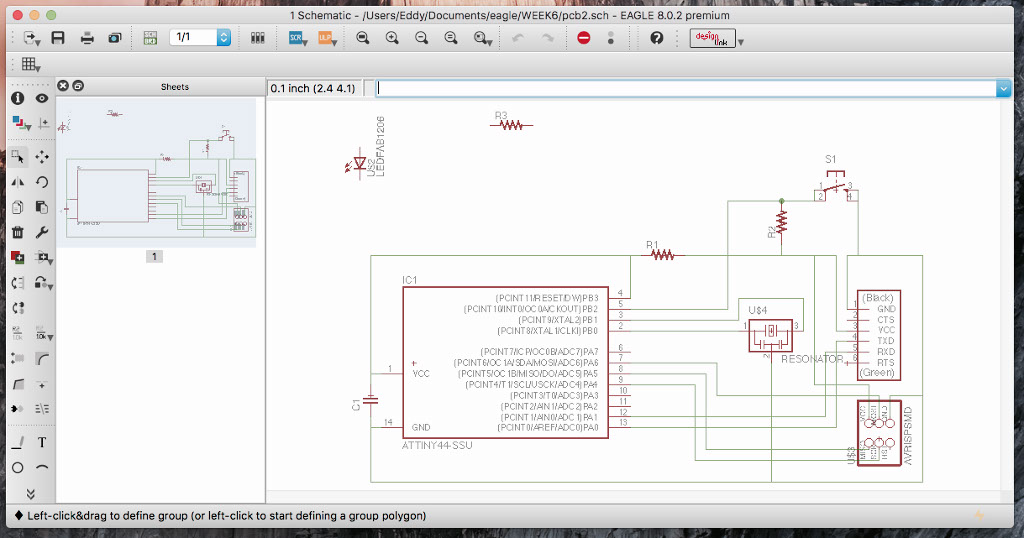Click the Print icon
The height and width of the screenshot is (538, 1024).
pyautogui.click(x=87, y=38)
